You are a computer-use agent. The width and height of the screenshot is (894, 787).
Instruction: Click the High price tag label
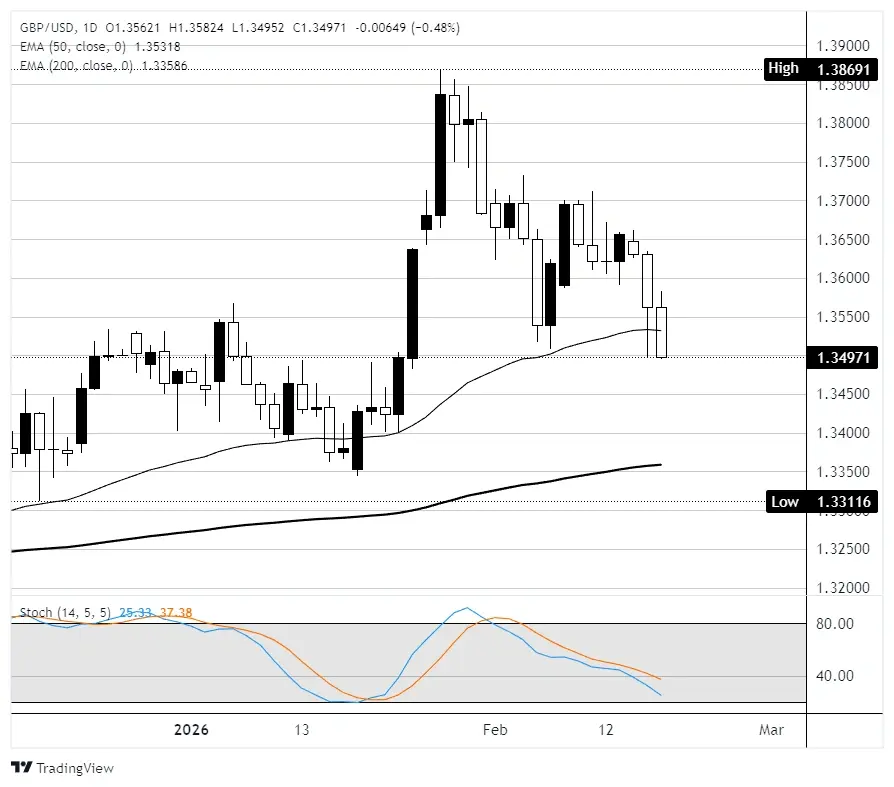[784, 69]
